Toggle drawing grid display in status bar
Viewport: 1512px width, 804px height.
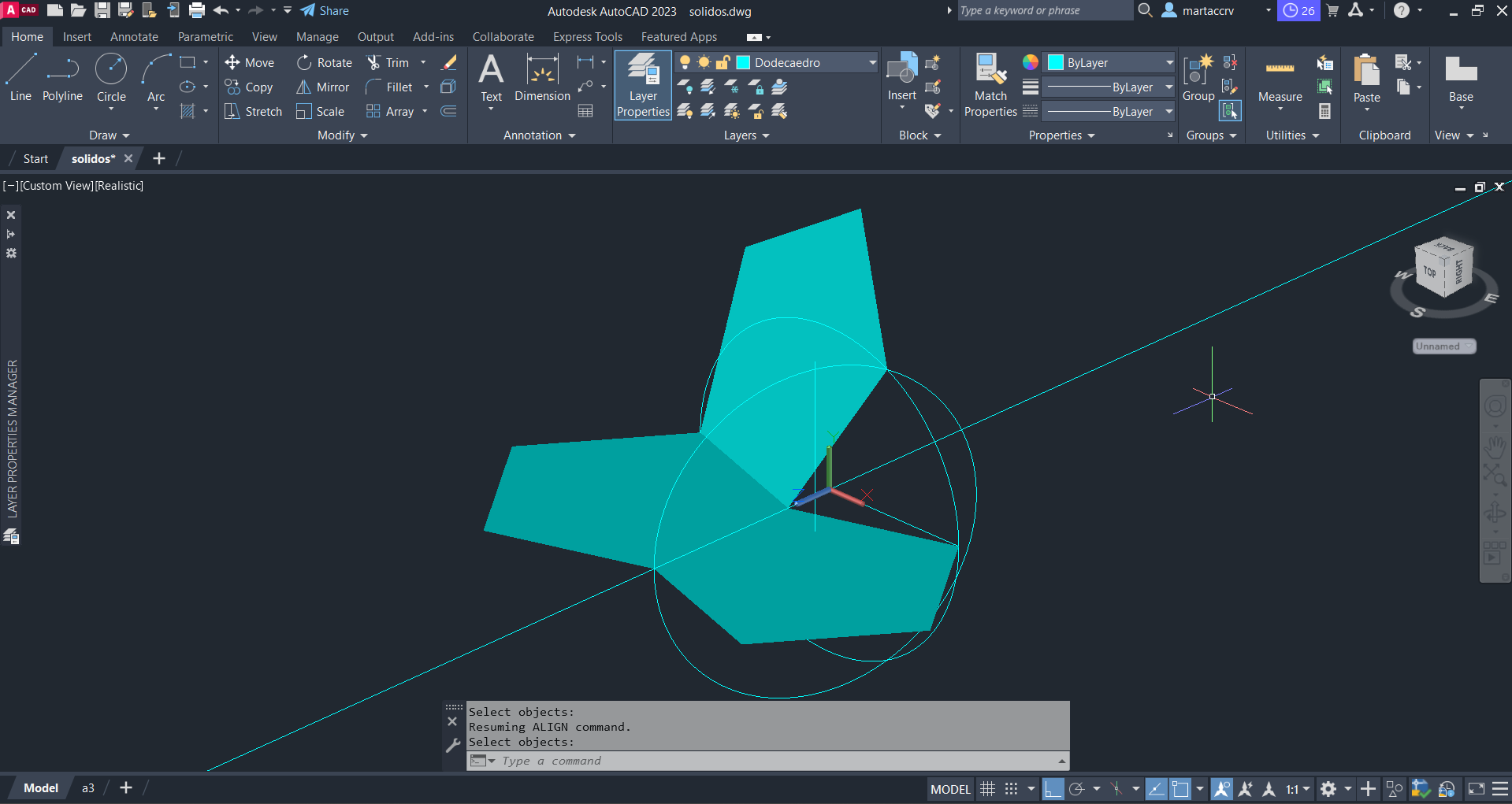point(987,789)
